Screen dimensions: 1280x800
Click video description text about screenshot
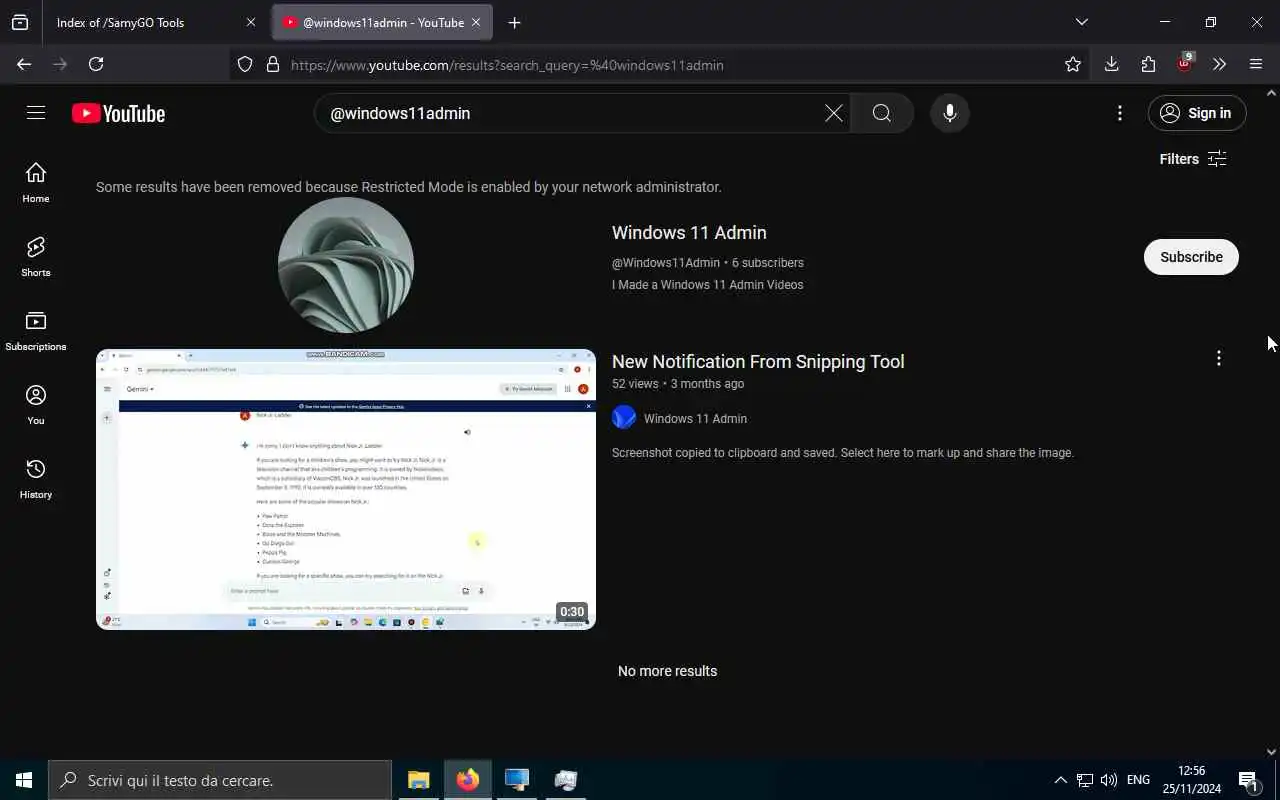[843, 453]
